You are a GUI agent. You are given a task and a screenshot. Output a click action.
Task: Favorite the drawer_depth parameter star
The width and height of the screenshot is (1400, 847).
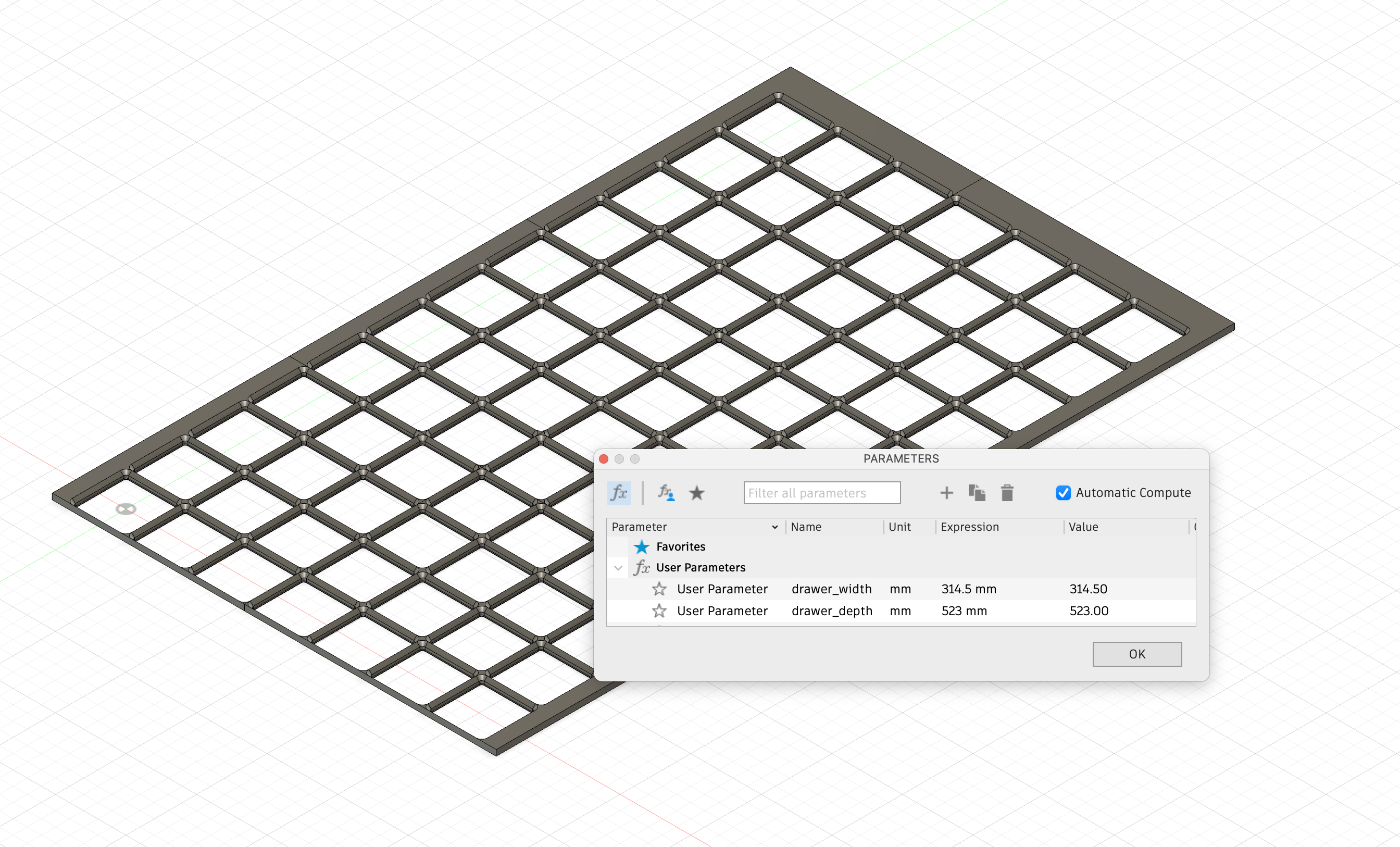tap(659, 611)
